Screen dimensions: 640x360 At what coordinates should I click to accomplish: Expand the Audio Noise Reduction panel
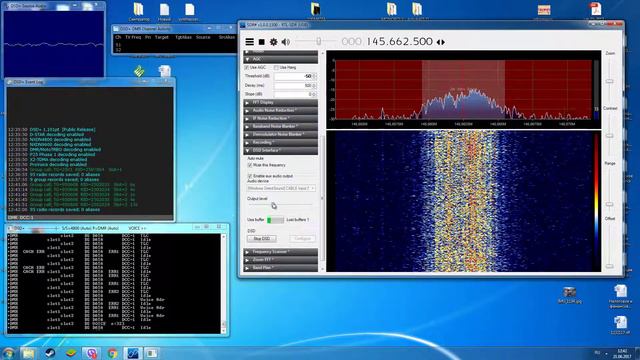pos(280,110)
